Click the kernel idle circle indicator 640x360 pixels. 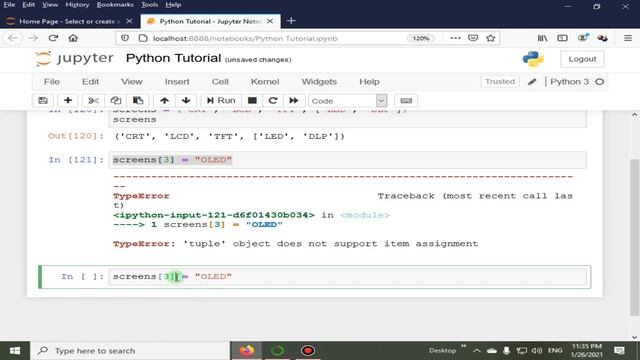[x=600, y=82]
